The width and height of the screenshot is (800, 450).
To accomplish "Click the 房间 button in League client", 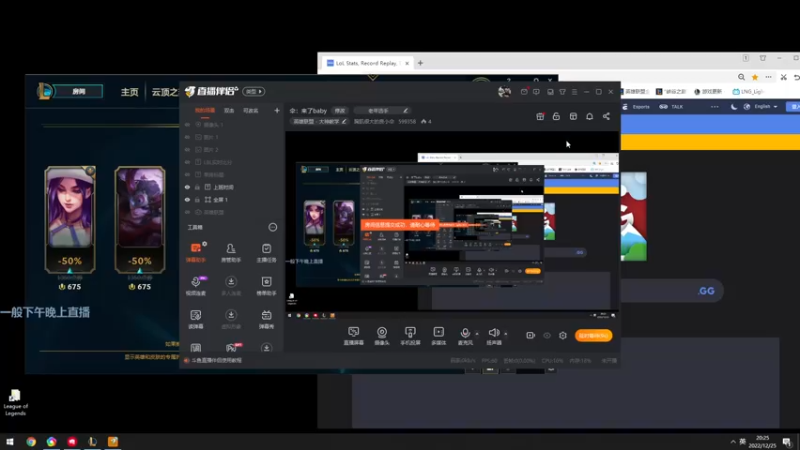I will [x=79, y=91].
